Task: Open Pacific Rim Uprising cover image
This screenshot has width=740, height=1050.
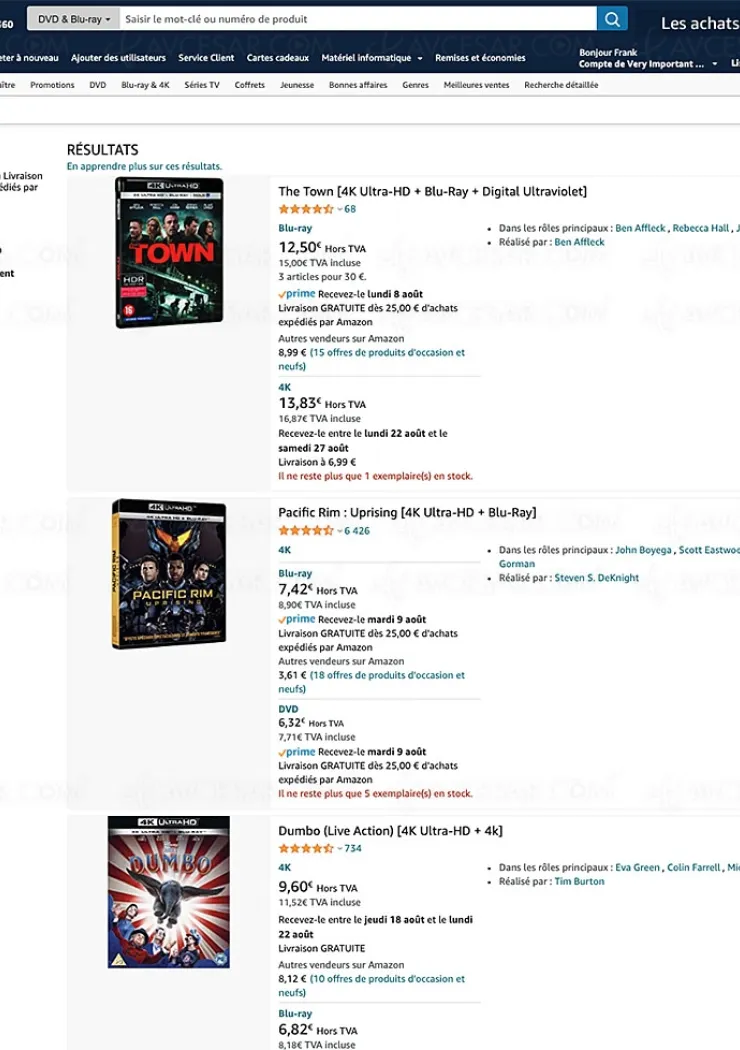Action: point(169,574)
